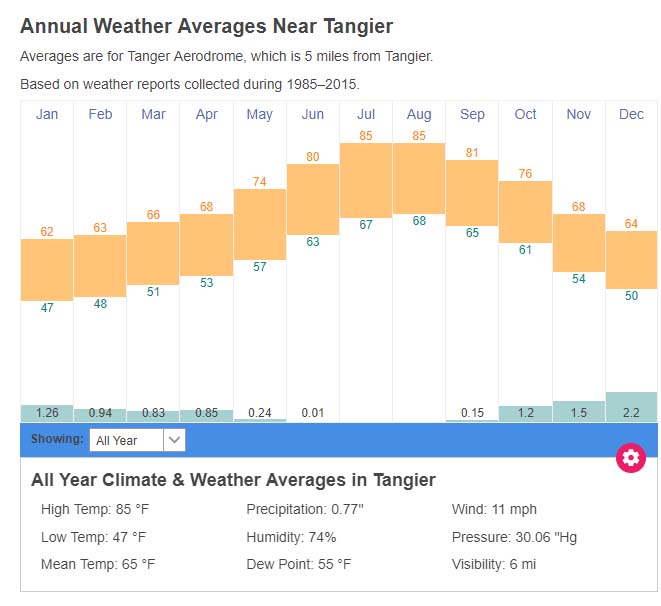Click January's precipitation bar showing 1.26
The width and height of the screenshot is (661, 606).
[47, 413]
